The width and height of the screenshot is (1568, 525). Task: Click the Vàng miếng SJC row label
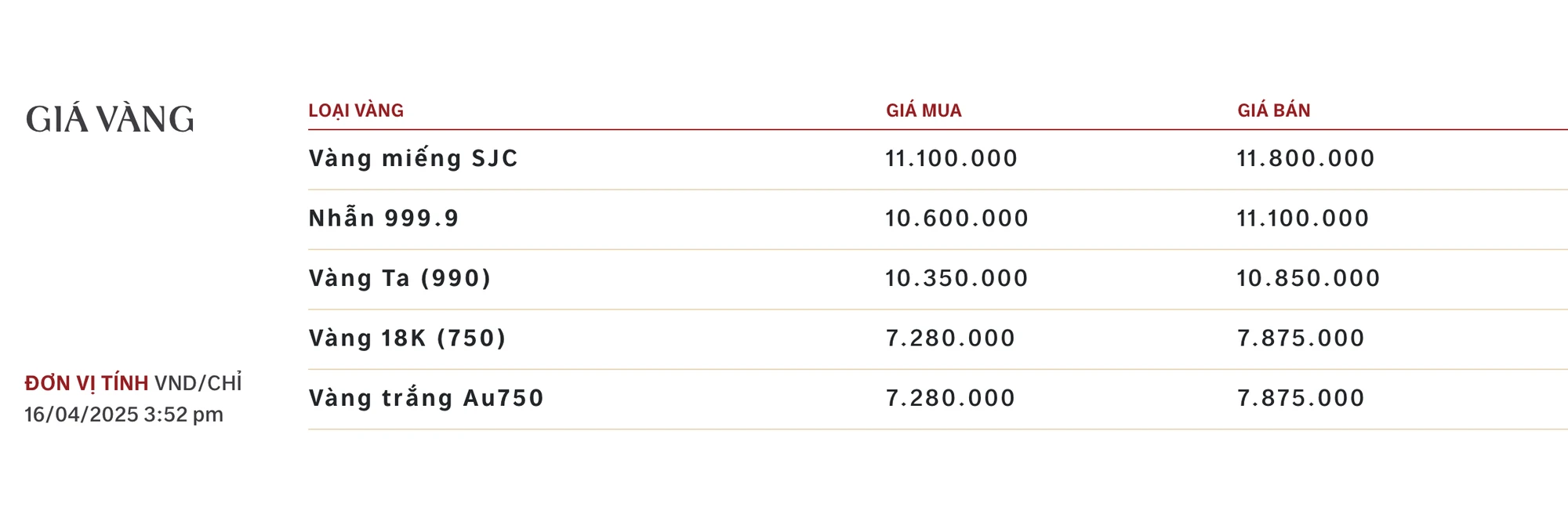point(413,158)
